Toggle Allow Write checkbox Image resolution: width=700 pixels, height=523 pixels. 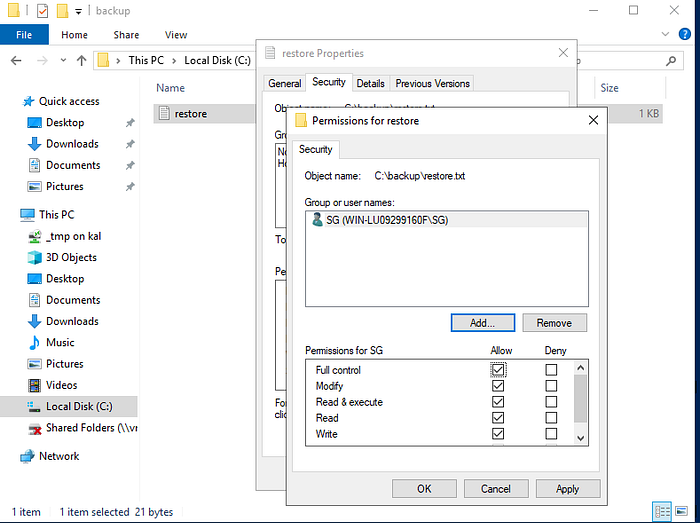pyautogui.click(x=498, y=434)
